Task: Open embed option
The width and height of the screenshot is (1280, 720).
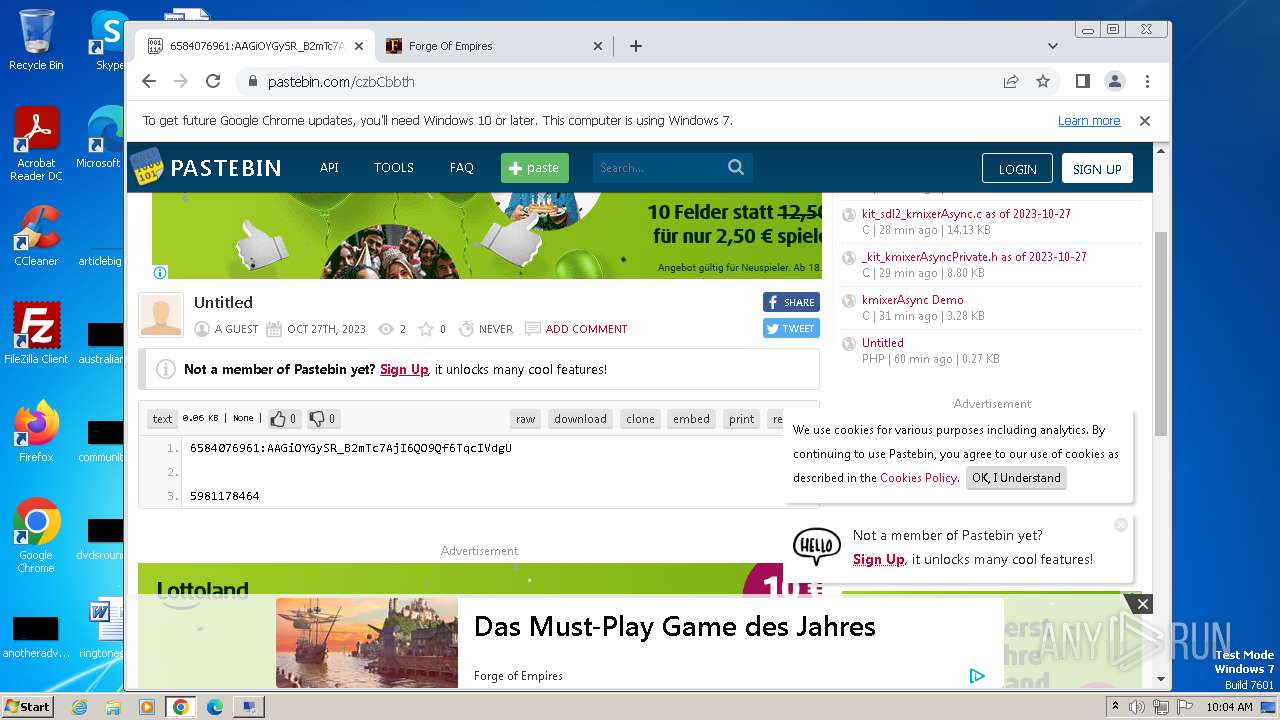Action: (691, 419)
